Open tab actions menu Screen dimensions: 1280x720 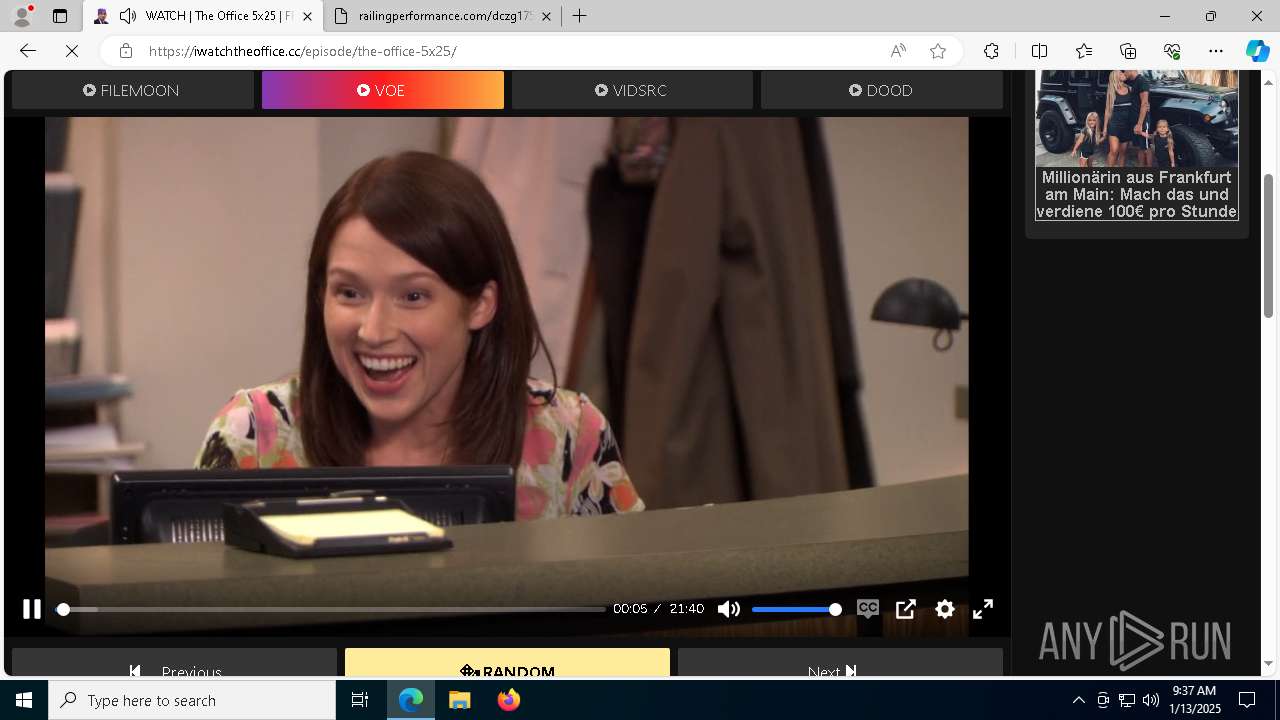pos(60,16)
